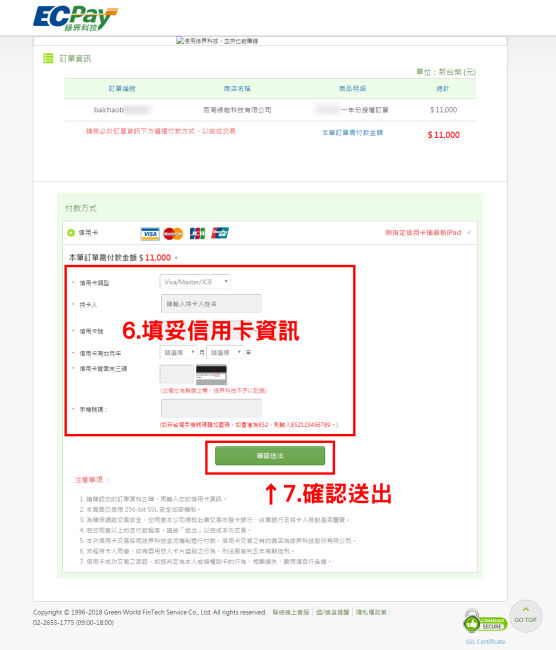Select the credit card payment radio button

(71, 233)
